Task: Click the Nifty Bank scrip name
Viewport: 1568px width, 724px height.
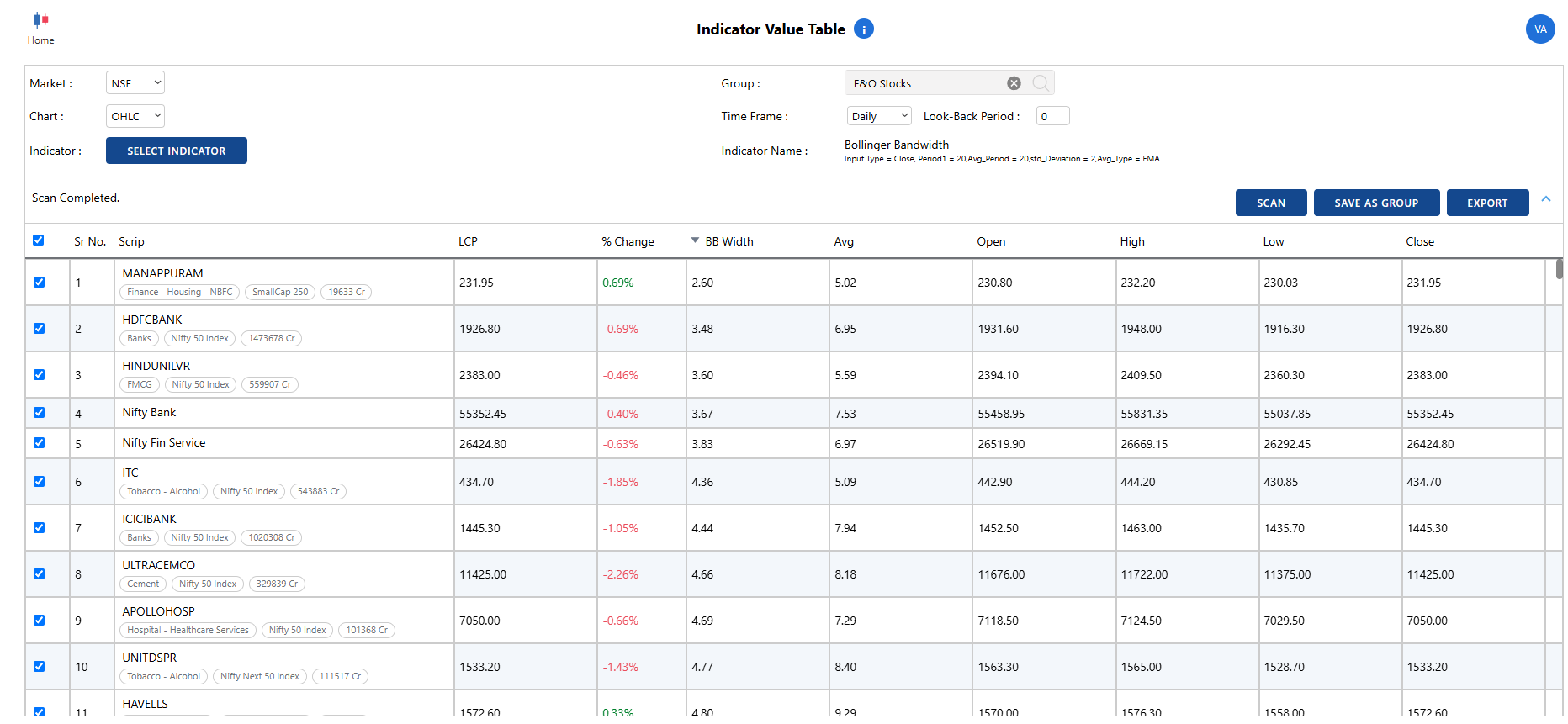Action: coord(149,412)
